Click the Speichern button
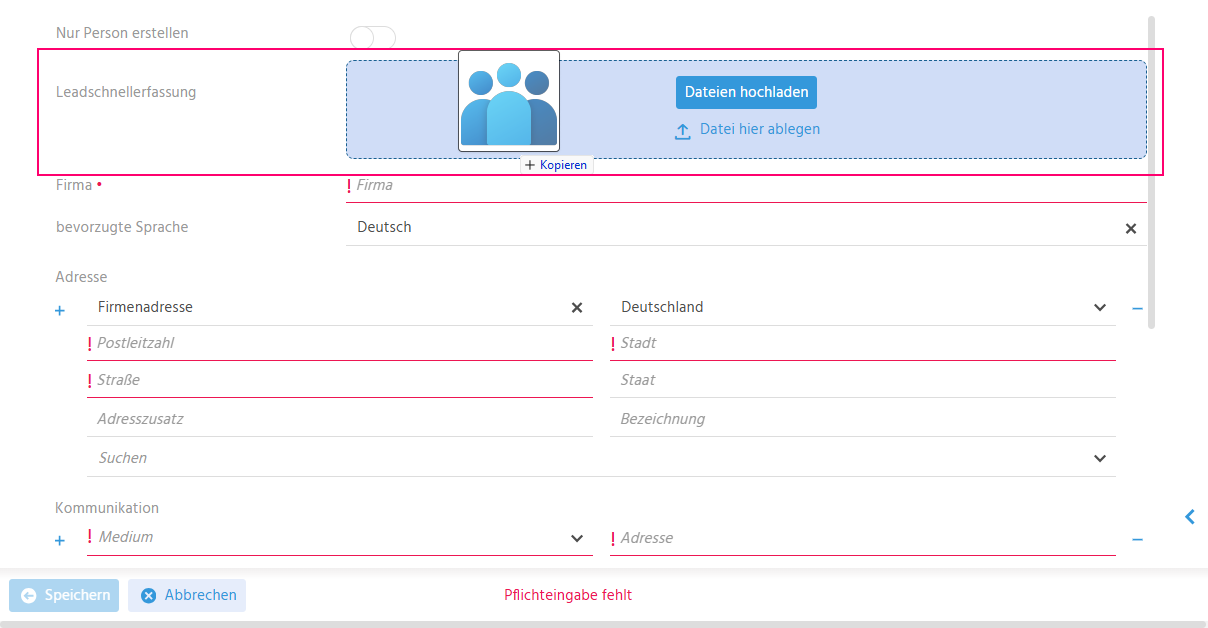Image resolution: width=1208 pixels, height=628 pixels. (64, 595)
